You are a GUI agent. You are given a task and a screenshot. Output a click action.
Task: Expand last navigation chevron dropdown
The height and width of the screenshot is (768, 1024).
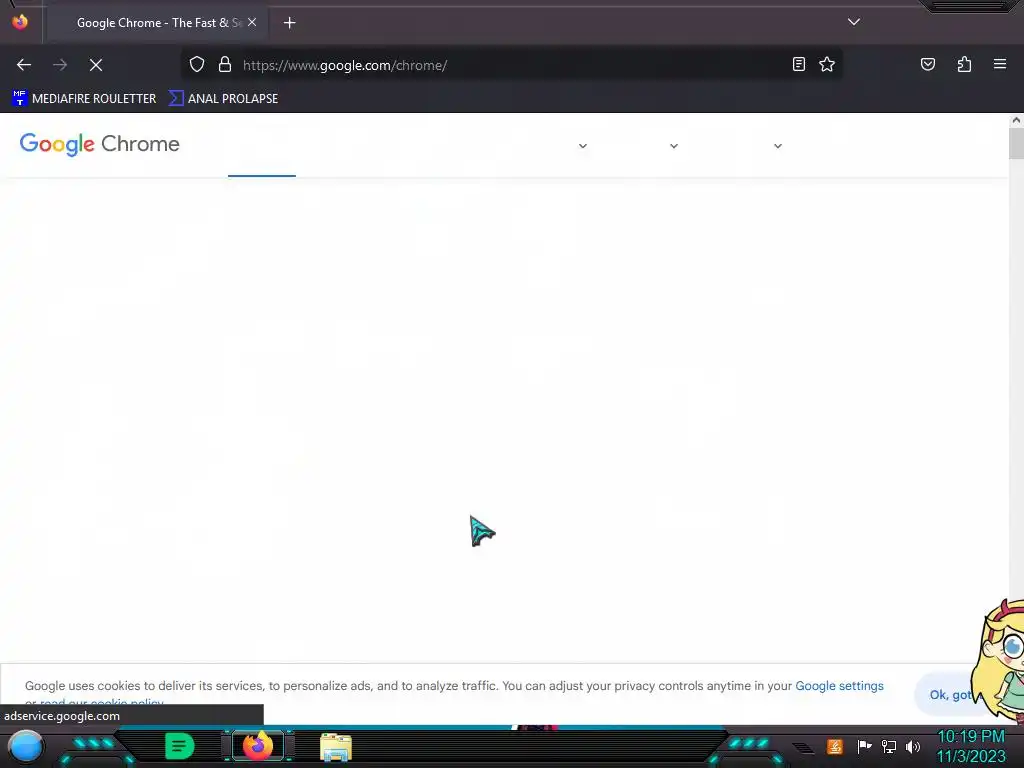tap(778, 146)
